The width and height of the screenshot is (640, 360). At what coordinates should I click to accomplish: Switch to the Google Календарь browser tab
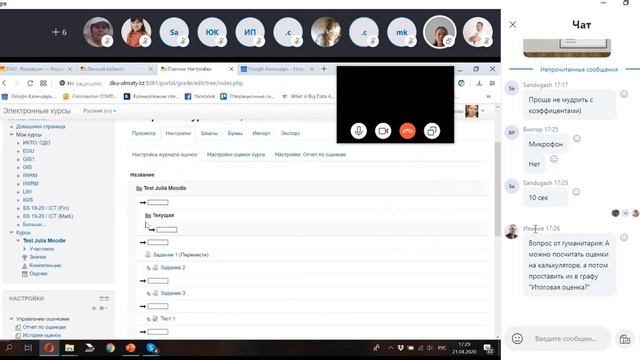pos(277,69)
